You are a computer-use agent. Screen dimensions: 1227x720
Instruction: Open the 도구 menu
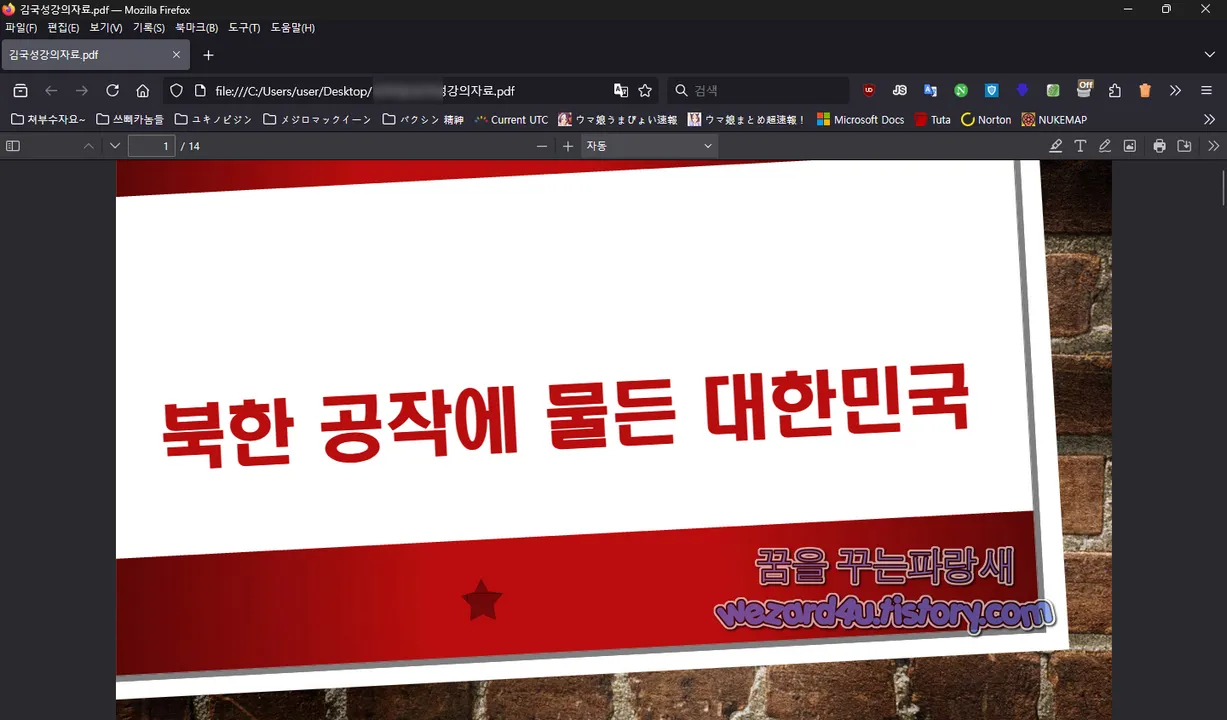pyautogui.click(x=243, y=27)
